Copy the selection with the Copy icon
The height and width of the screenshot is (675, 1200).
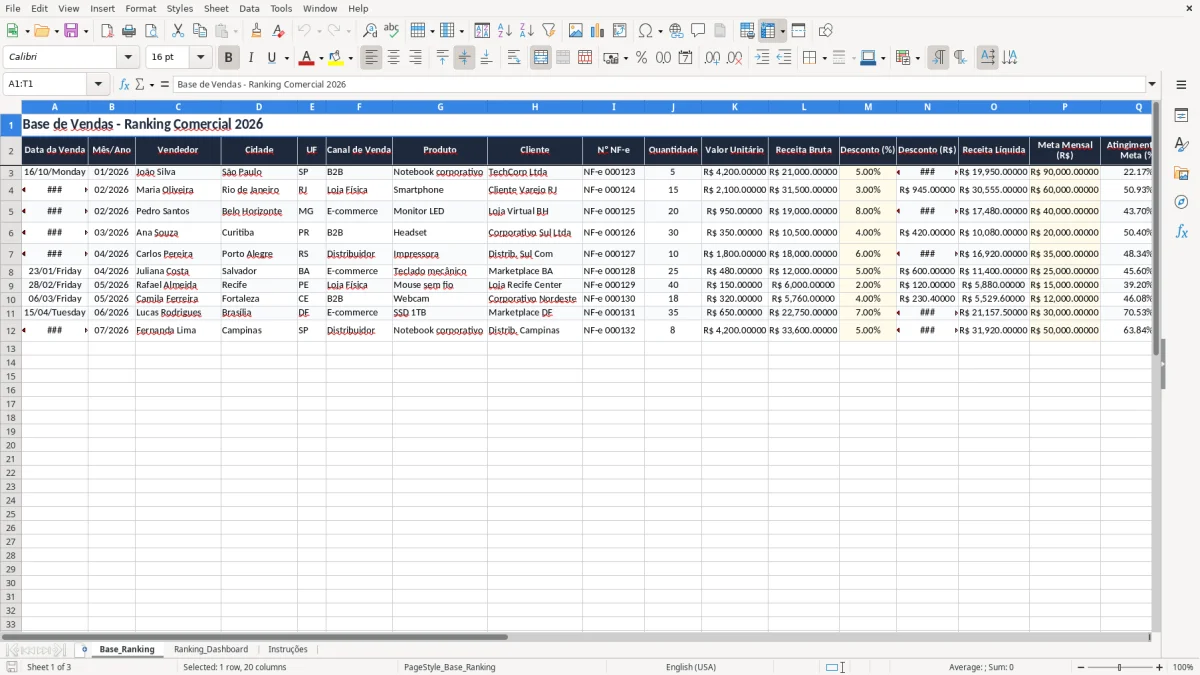coord(200,31)
